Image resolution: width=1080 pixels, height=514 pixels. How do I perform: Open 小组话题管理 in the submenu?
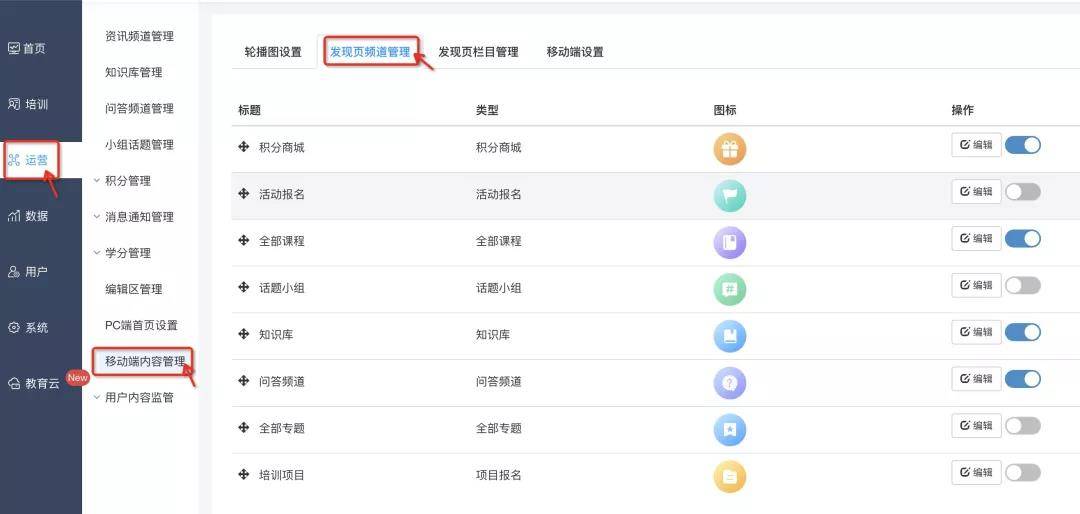pyautogui.click(x=139, y=145)
